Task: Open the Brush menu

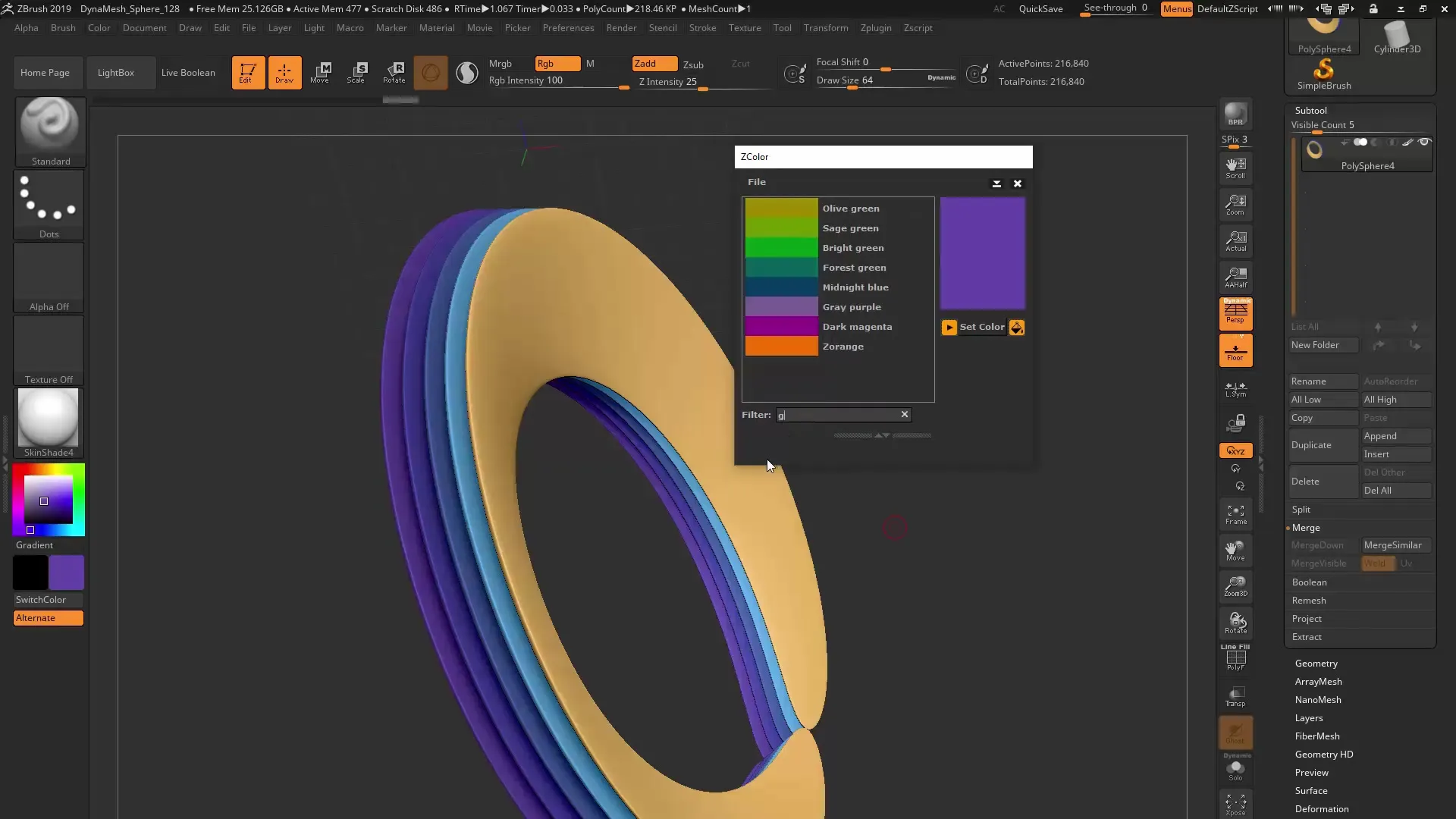Action: [x=63, y=28]
